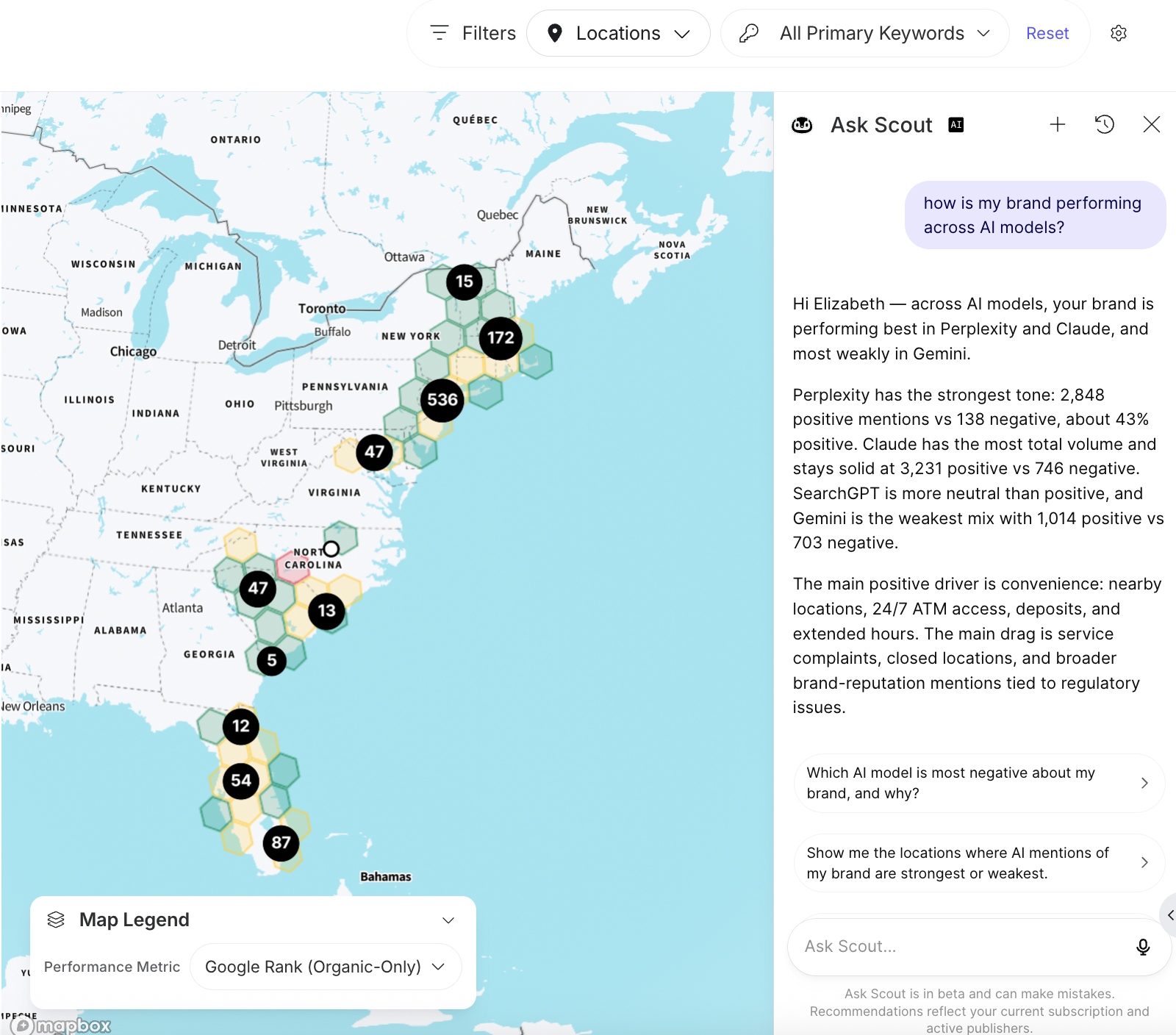Click the Atlanta label on the map
Viewport: 1176px width, 1035px height.
(182, 608)
